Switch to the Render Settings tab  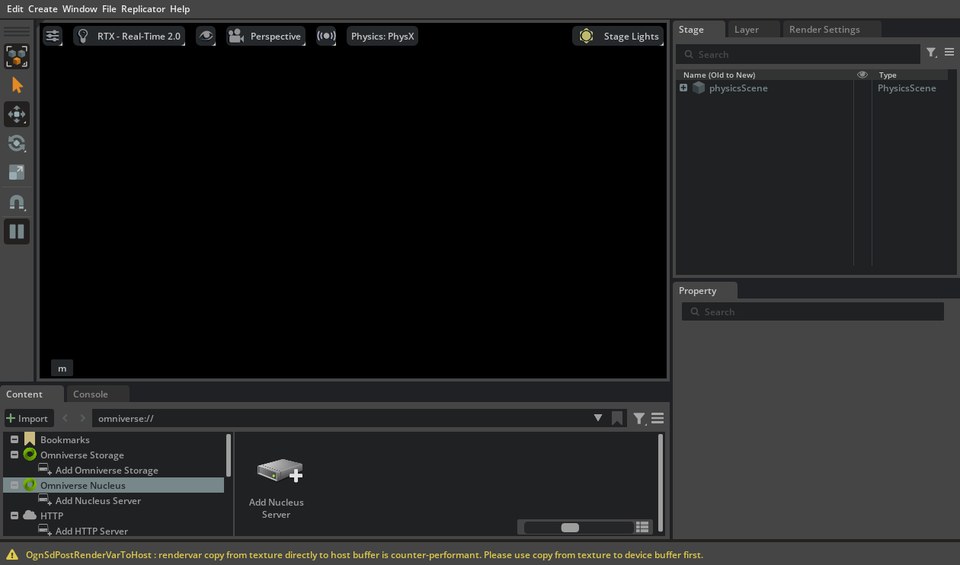pos(831,29)
